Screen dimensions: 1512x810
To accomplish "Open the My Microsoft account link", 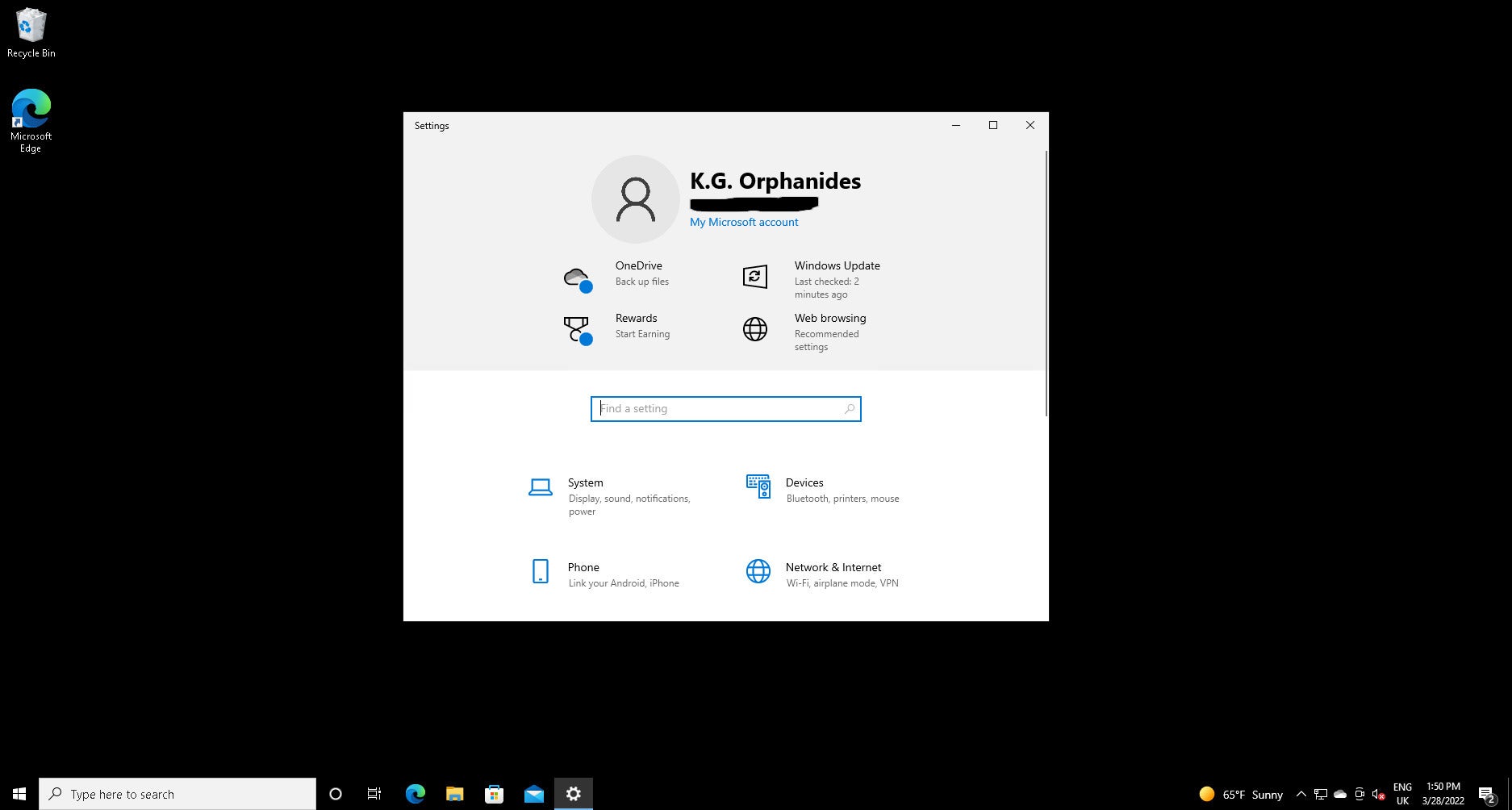I will click(744, 222).
